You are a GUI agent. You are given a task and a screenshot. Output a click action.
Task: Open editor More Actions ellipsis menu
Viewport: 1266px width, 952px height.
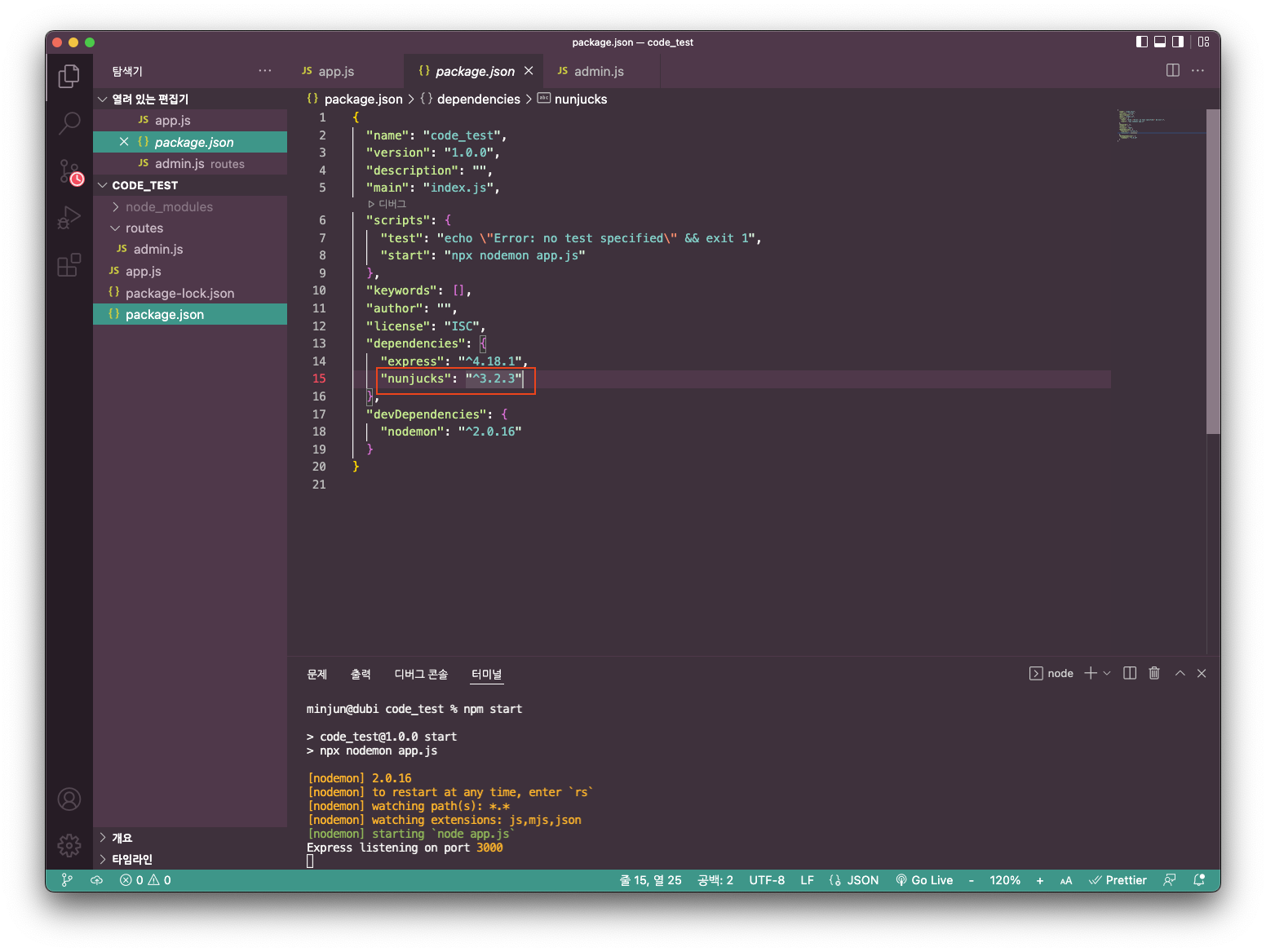point(1197,70)
